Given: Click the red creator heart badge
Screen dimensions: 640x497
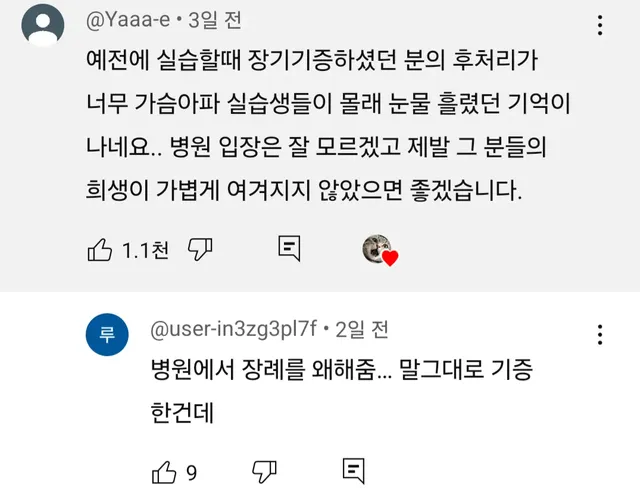Looking at the screenshot, I should 390,257.
